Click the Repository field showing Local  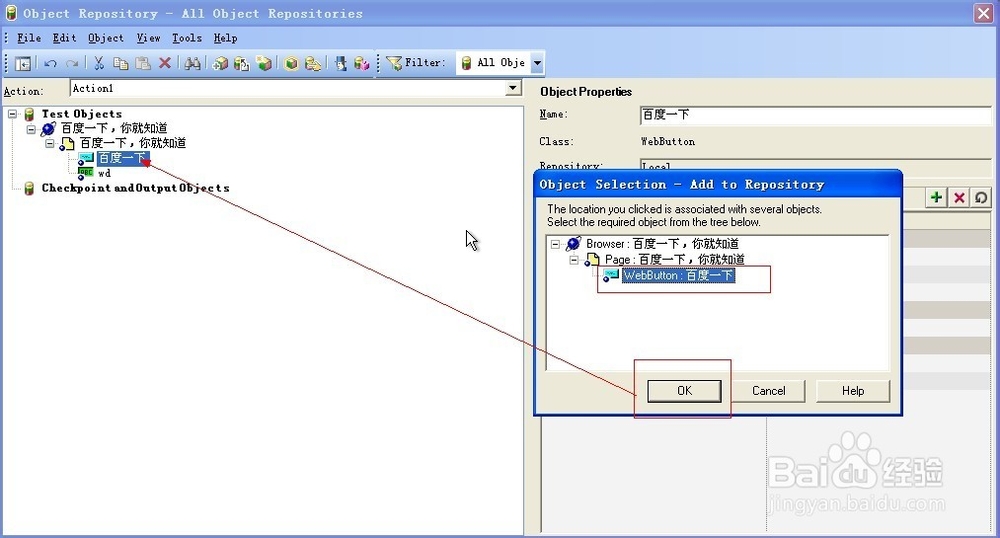[x=816, y=165]
